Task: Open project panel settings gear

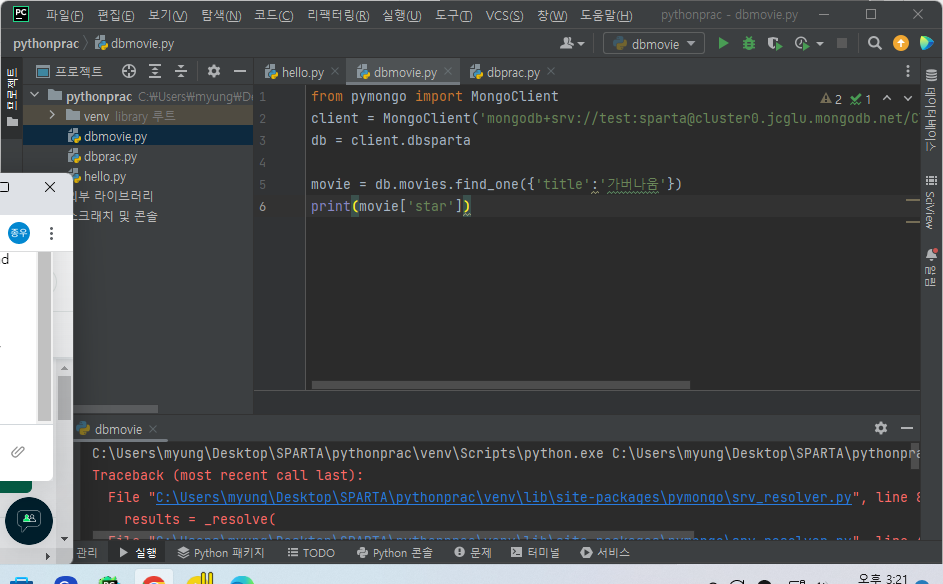Action: point(213,72)
